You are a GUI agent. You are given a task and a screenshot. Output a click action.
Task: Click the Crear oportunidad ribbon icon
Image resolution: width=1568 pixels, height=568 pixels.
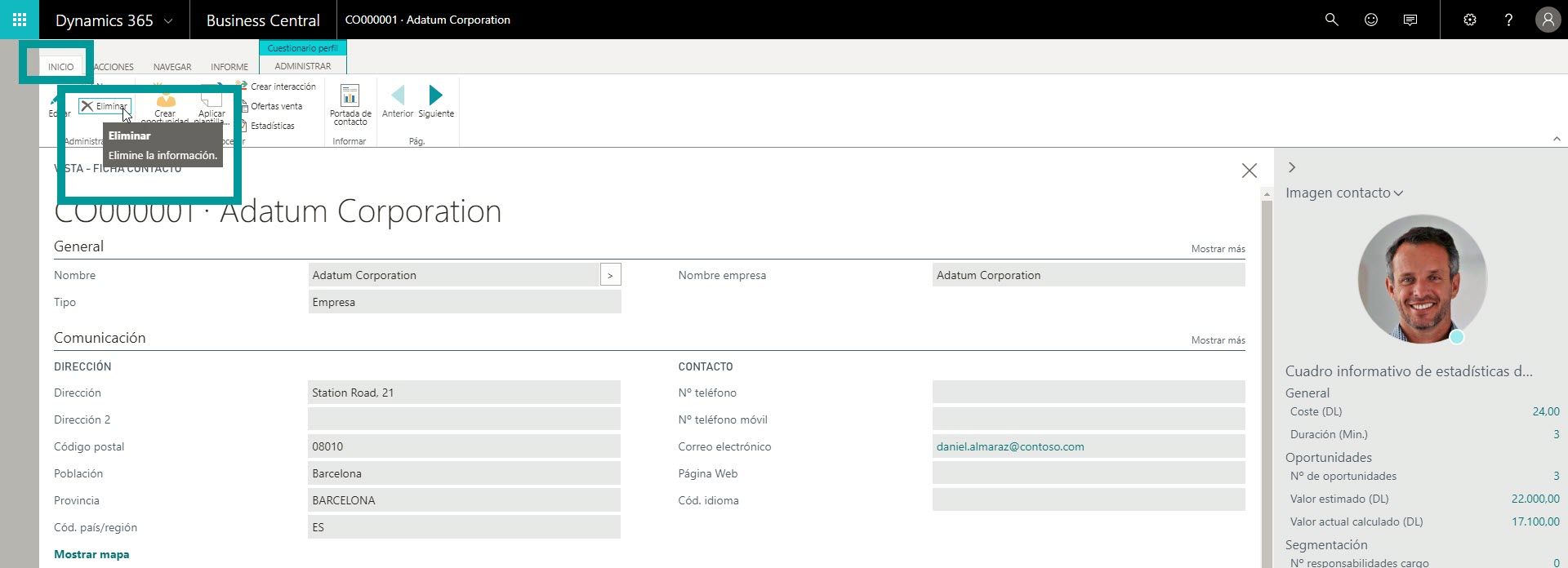tap(165, 104)
